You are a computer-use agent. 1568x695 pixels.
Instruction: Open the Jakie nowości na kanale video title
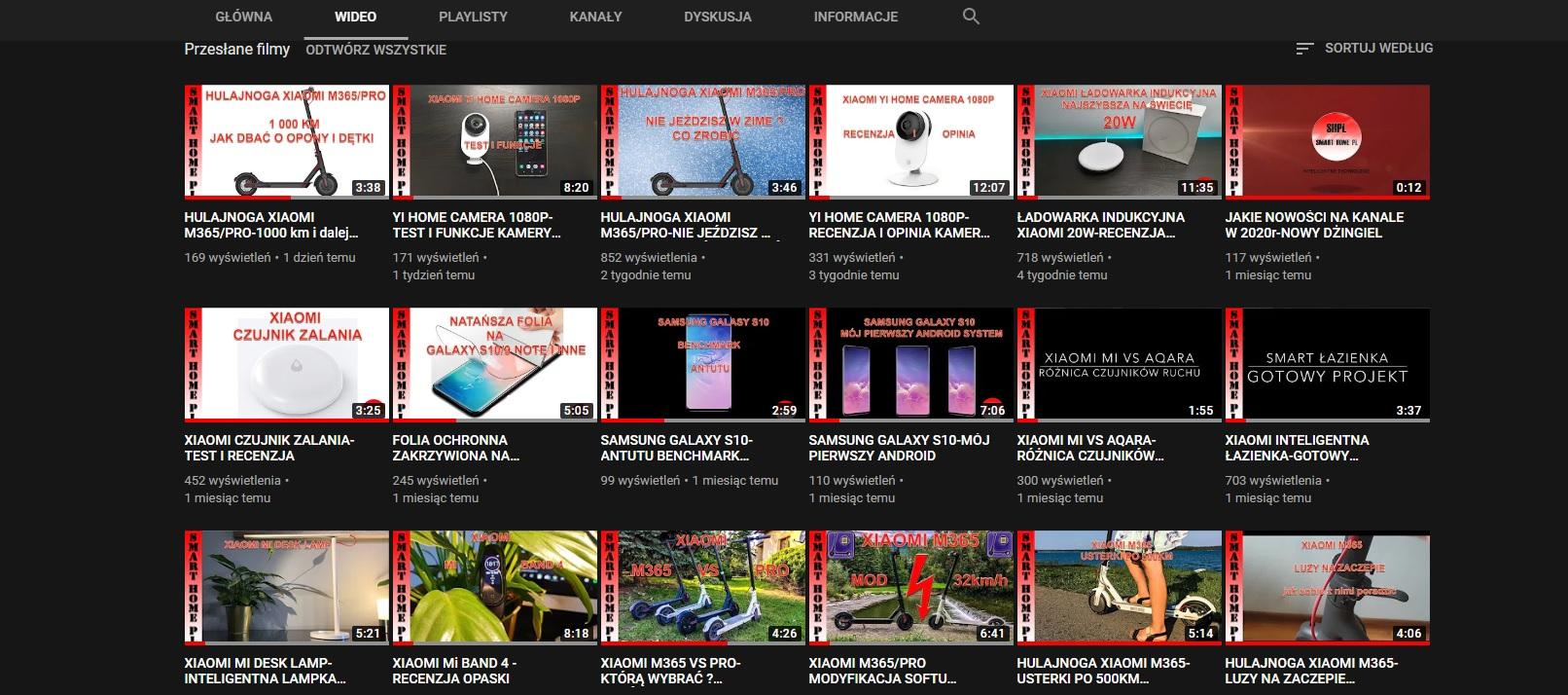pyautogui.click(x=1314, y=225)
